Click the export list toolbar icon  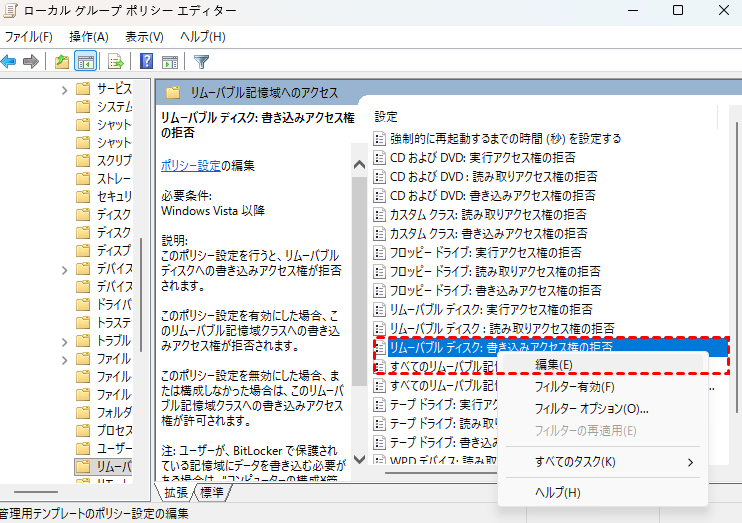[116, 62]
